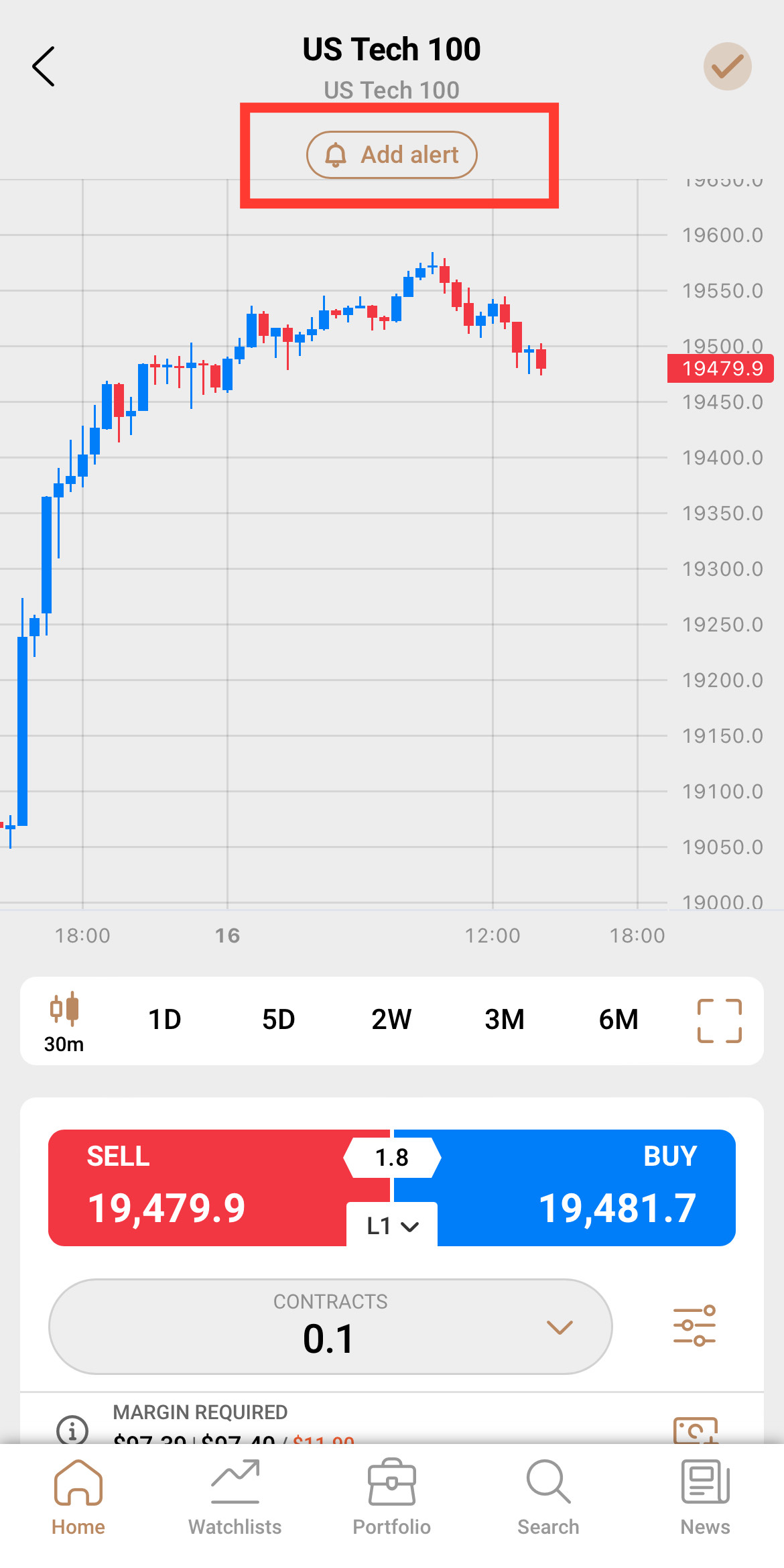Switch chart to 2W range
This screenshot has width=784, height=1568.
391,1020
